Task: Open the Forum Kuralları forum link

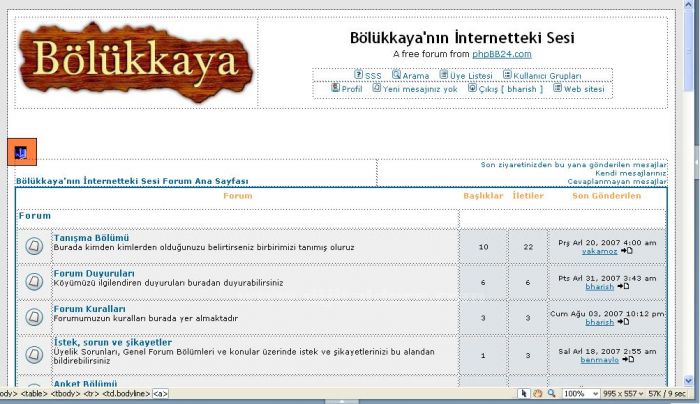Action: point(89,309)
